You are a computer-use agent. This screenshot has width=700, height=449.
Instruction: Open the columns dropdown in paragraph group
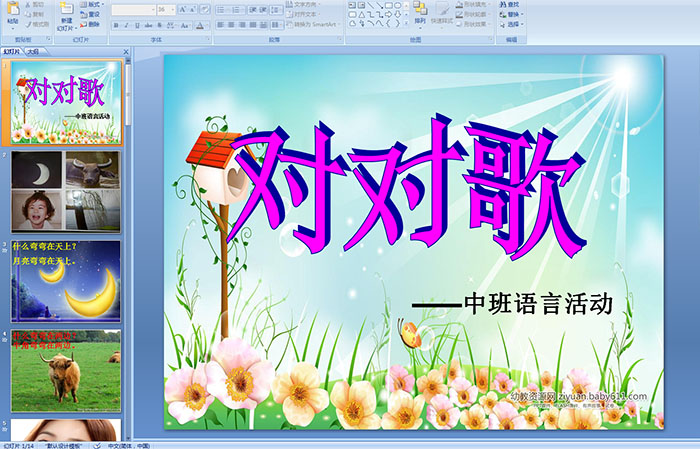(x=277, y=25)
